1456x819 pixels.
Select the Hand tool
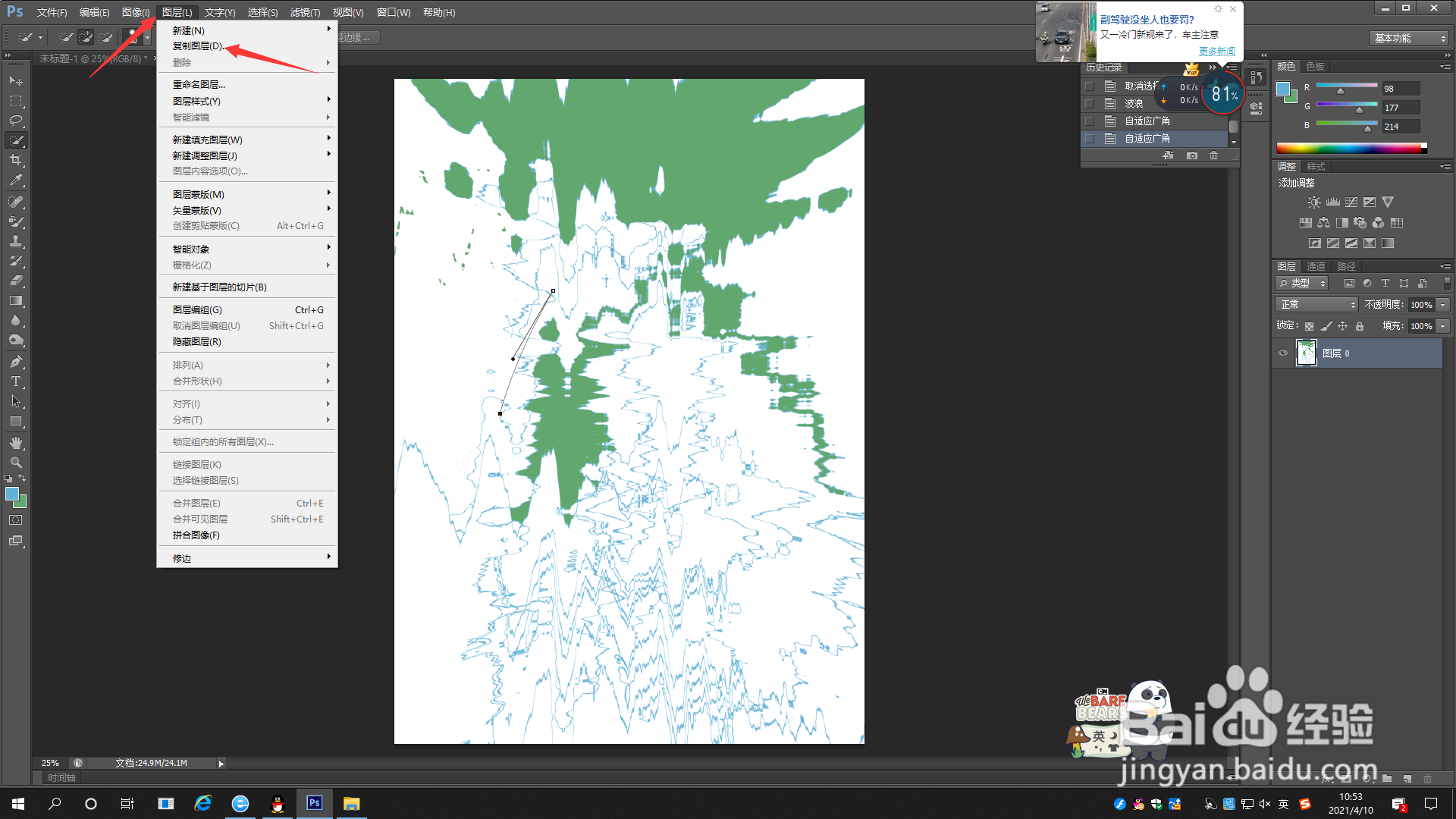click(16, 443)
